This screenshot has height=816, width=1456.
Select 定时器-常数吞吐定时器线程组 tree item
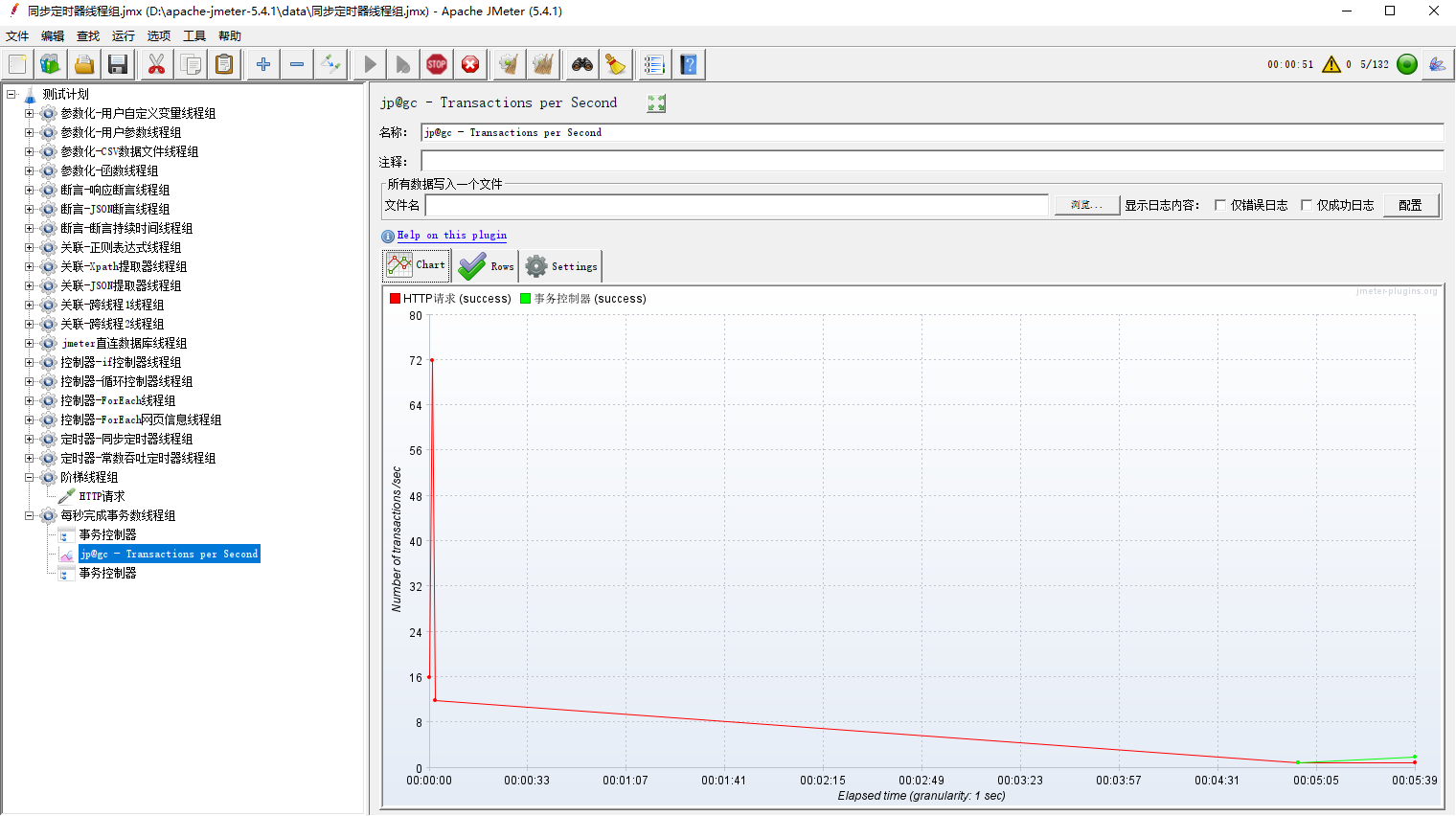[138, 458]
